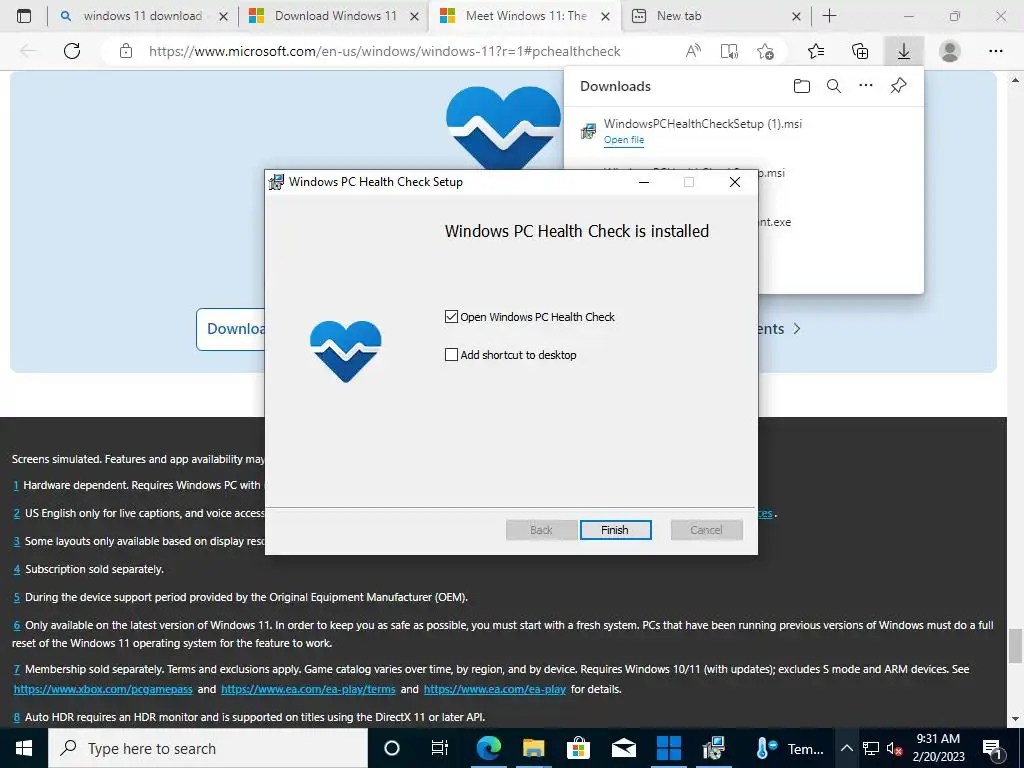The image size is (1024, 768).
Task: Open Microsoft Edge from the taskbar
Action: coord(488,748)
